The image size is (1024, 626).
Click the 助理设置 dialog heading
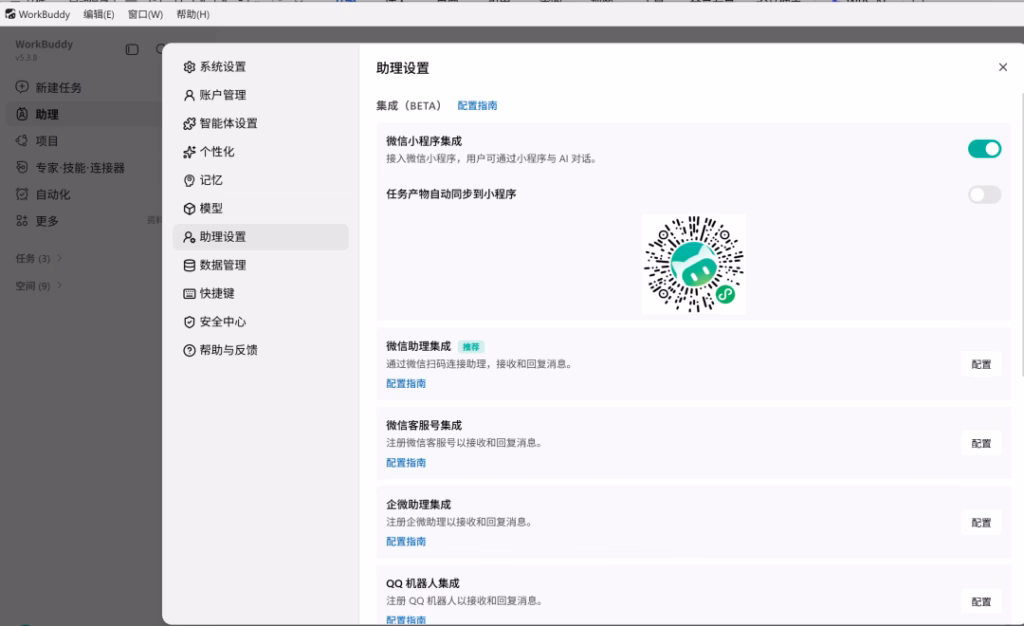click(x=402, y=68)
